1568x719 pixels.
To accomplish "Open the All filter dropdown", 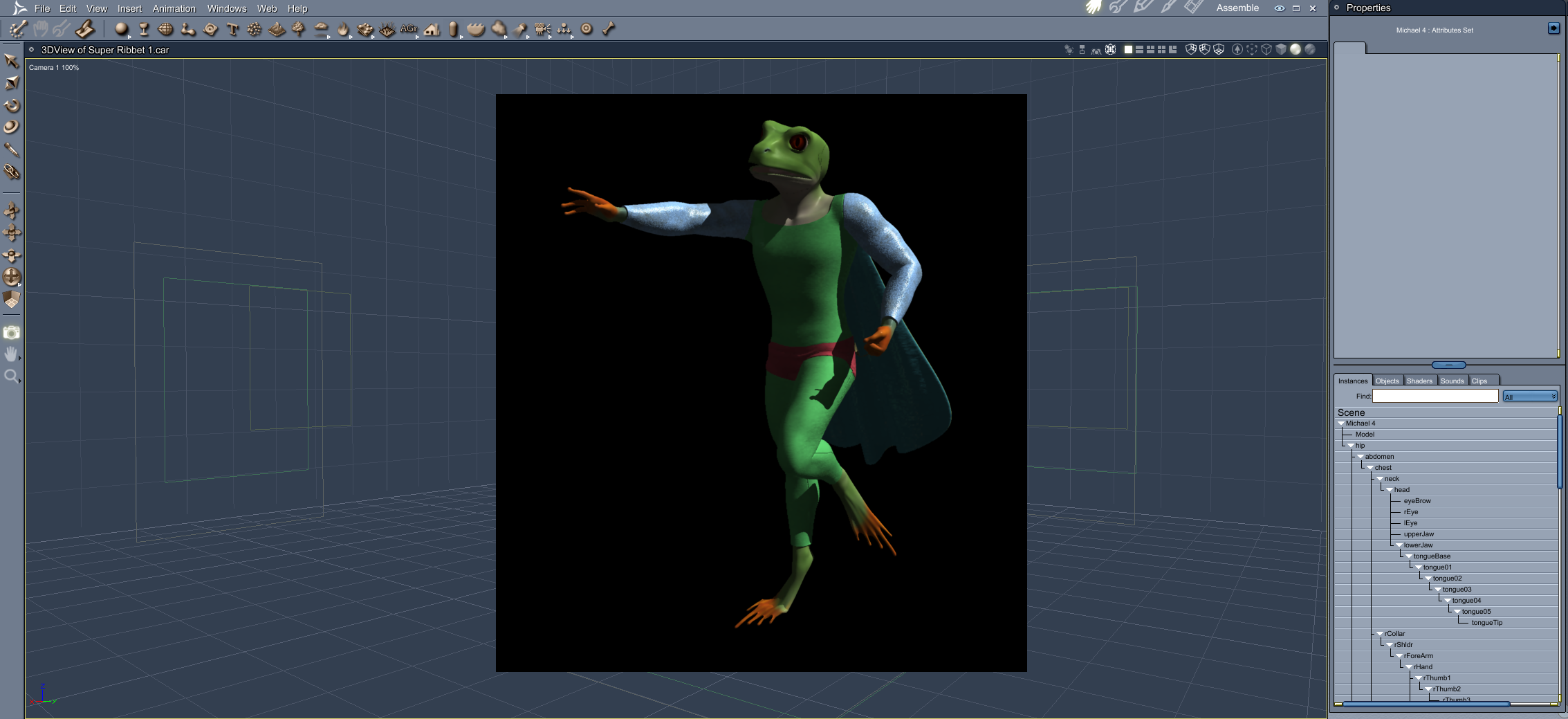I will point(1530,397).
